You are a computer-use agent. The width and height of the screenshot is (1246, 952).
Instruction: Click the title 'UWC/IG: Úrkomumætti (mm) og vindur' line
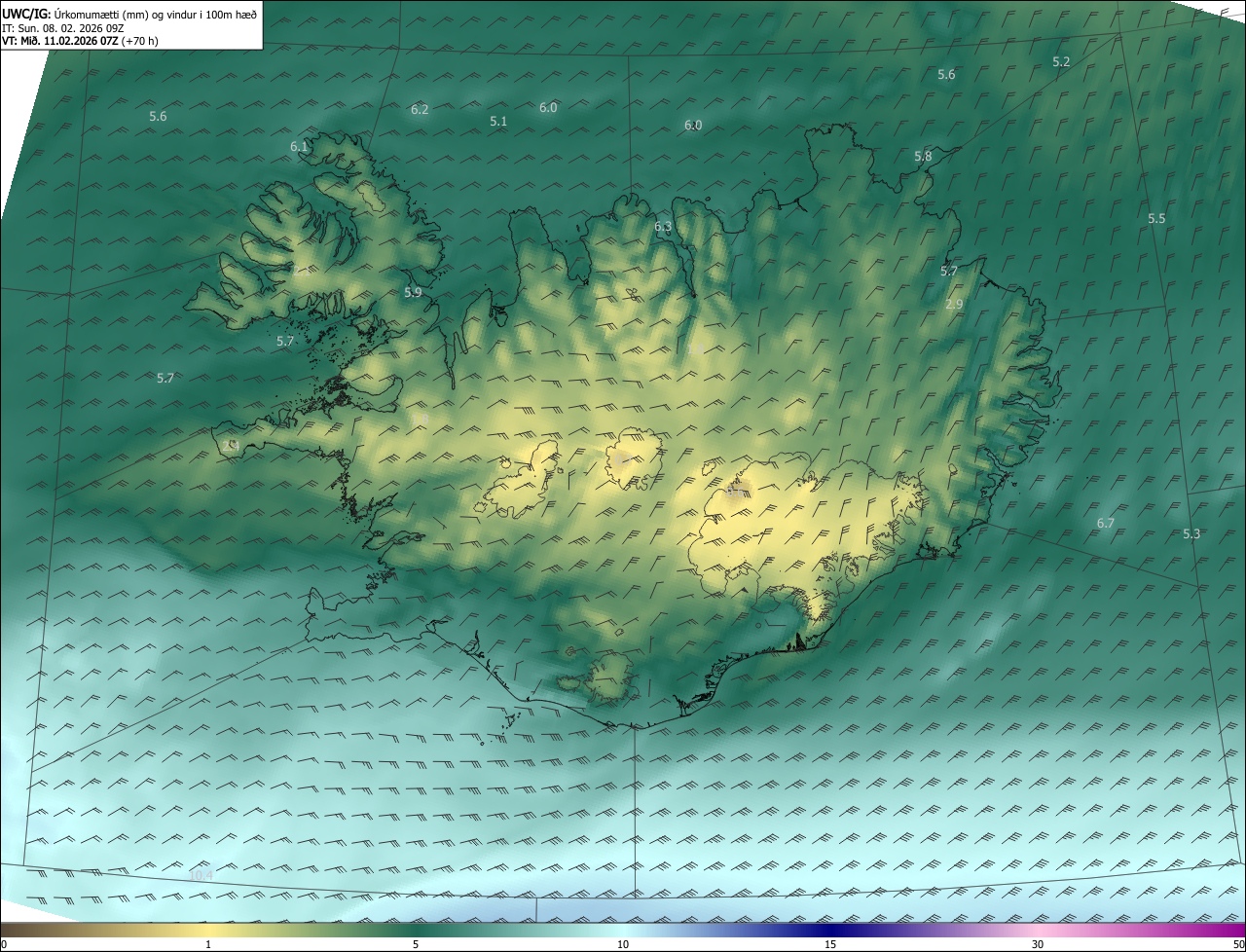click(130, 14)
